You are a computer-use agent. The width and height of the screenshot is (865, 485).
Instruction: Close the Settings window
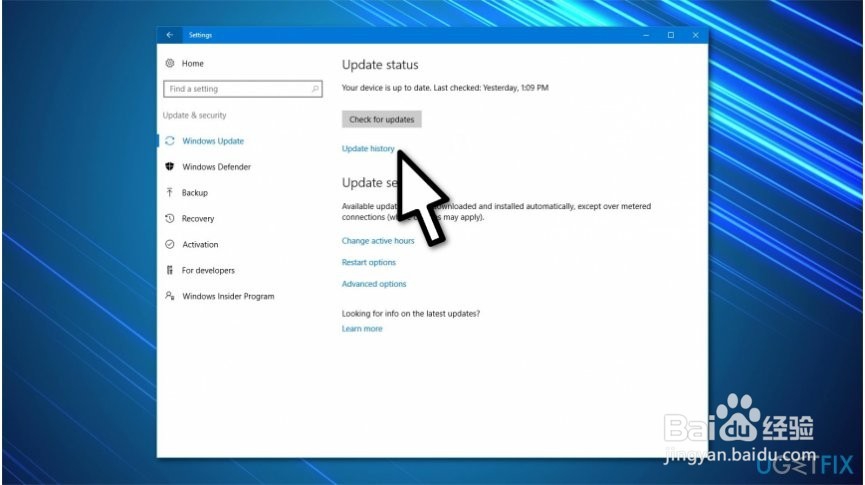click(696, 35)
